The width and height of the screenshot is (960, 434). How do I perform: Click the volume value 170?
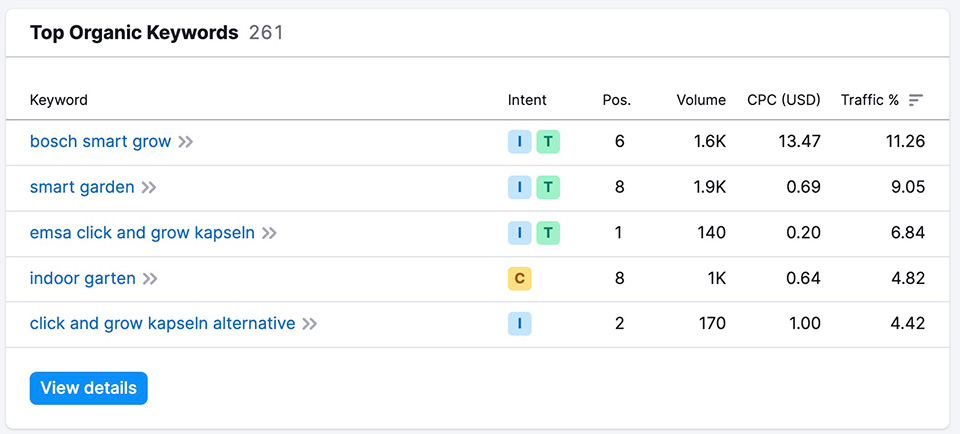tap(712, 323)
